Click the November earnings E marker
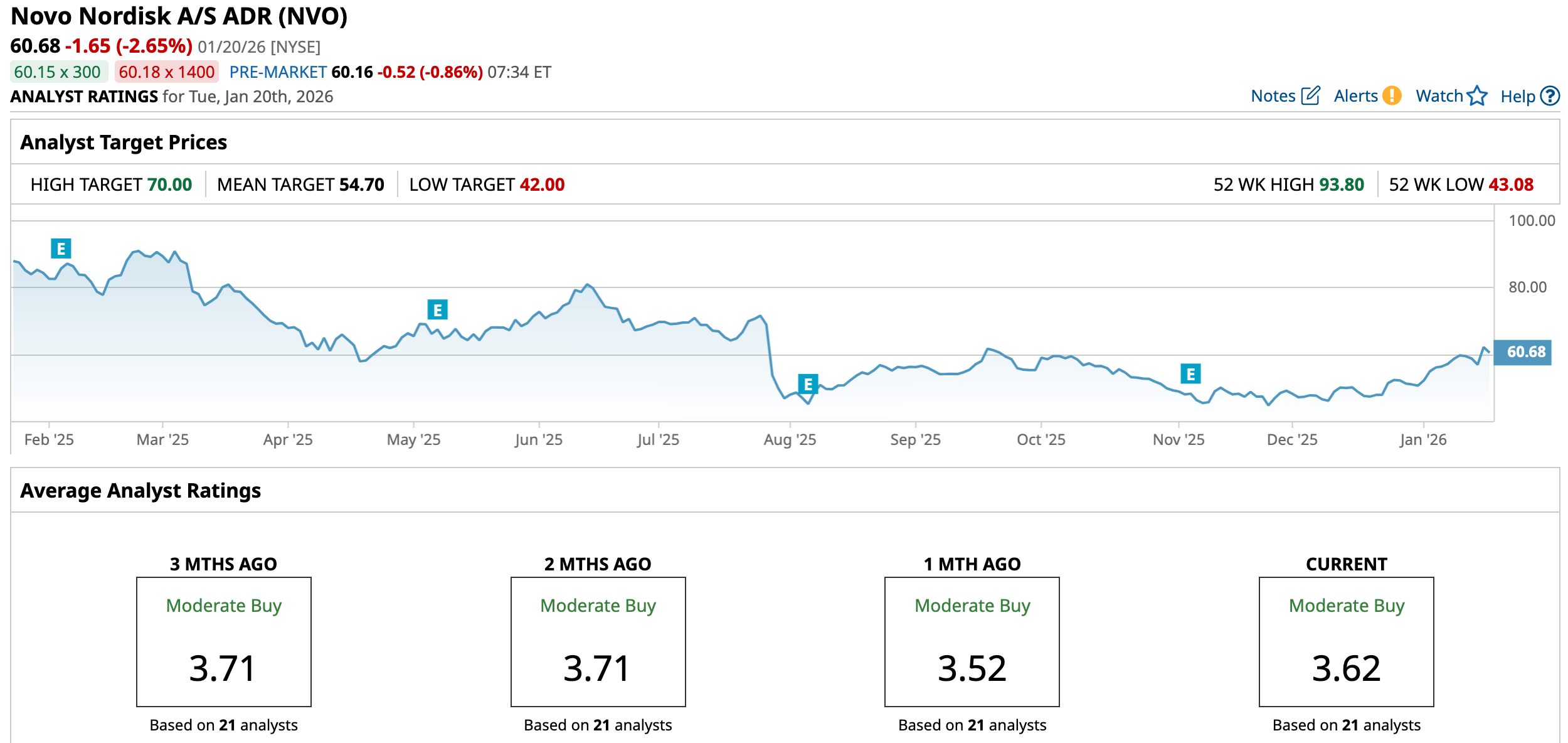Viewport: 1568px width, 743px height. pos(1190,374)
